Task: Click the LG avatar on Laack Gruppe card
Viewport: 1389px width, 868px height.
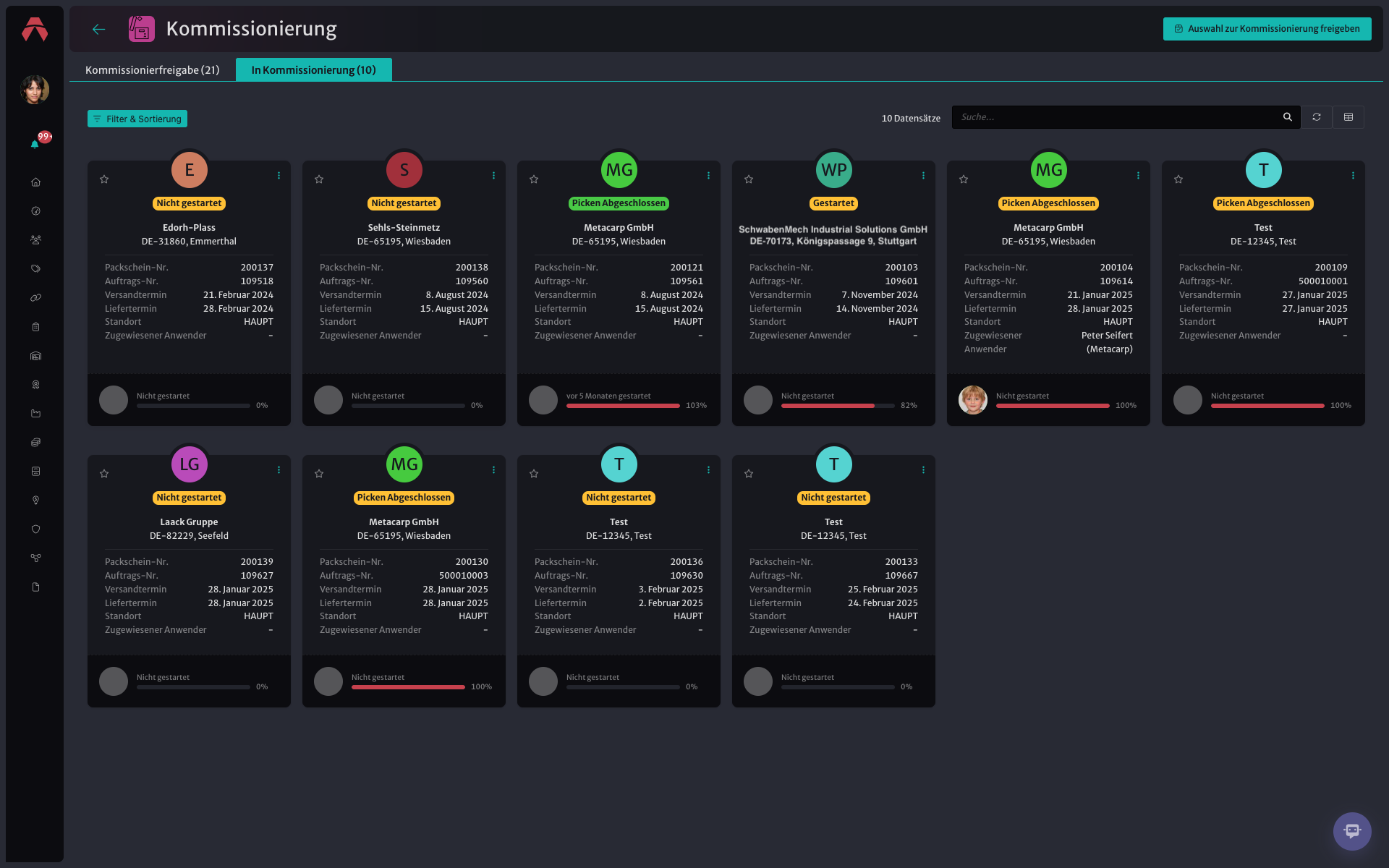Action: [189, 464]
